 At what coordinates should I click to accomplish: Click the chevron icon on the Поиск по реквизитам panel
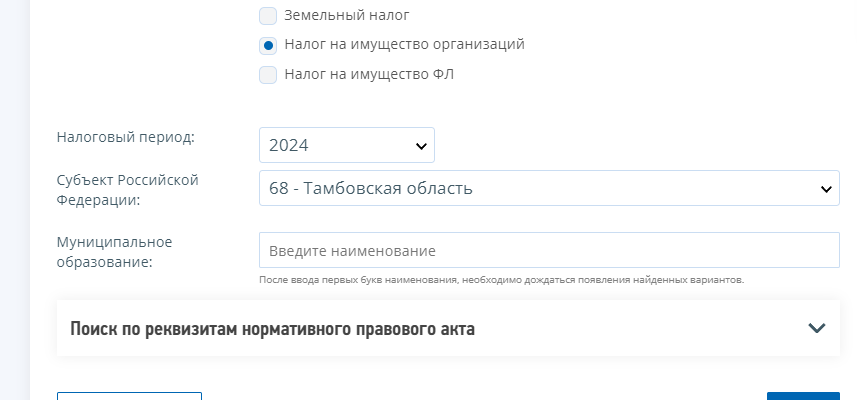pos(817,328)
